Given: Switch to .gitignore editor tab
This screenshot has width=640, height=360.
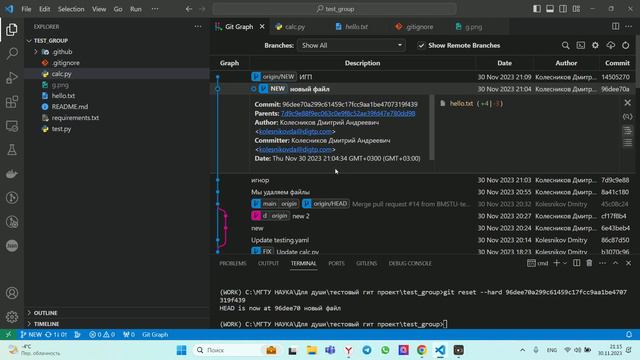Looking at the screenshot, I should (419, 27).
